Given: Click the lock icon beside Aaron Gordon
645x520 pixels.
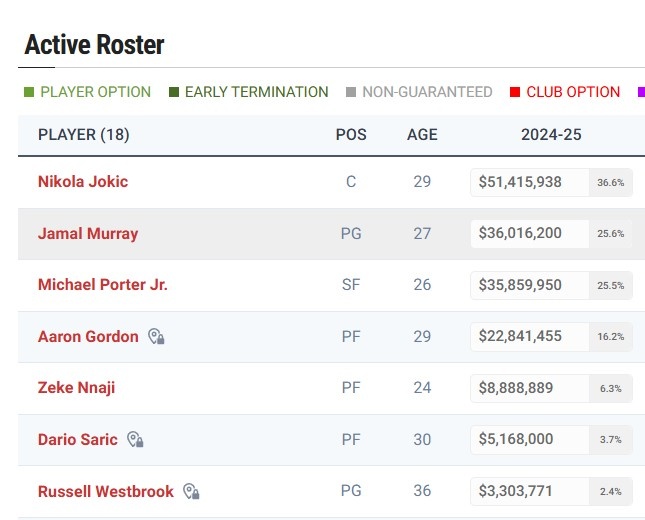Looking at the screenshot, I should [156, 337].
